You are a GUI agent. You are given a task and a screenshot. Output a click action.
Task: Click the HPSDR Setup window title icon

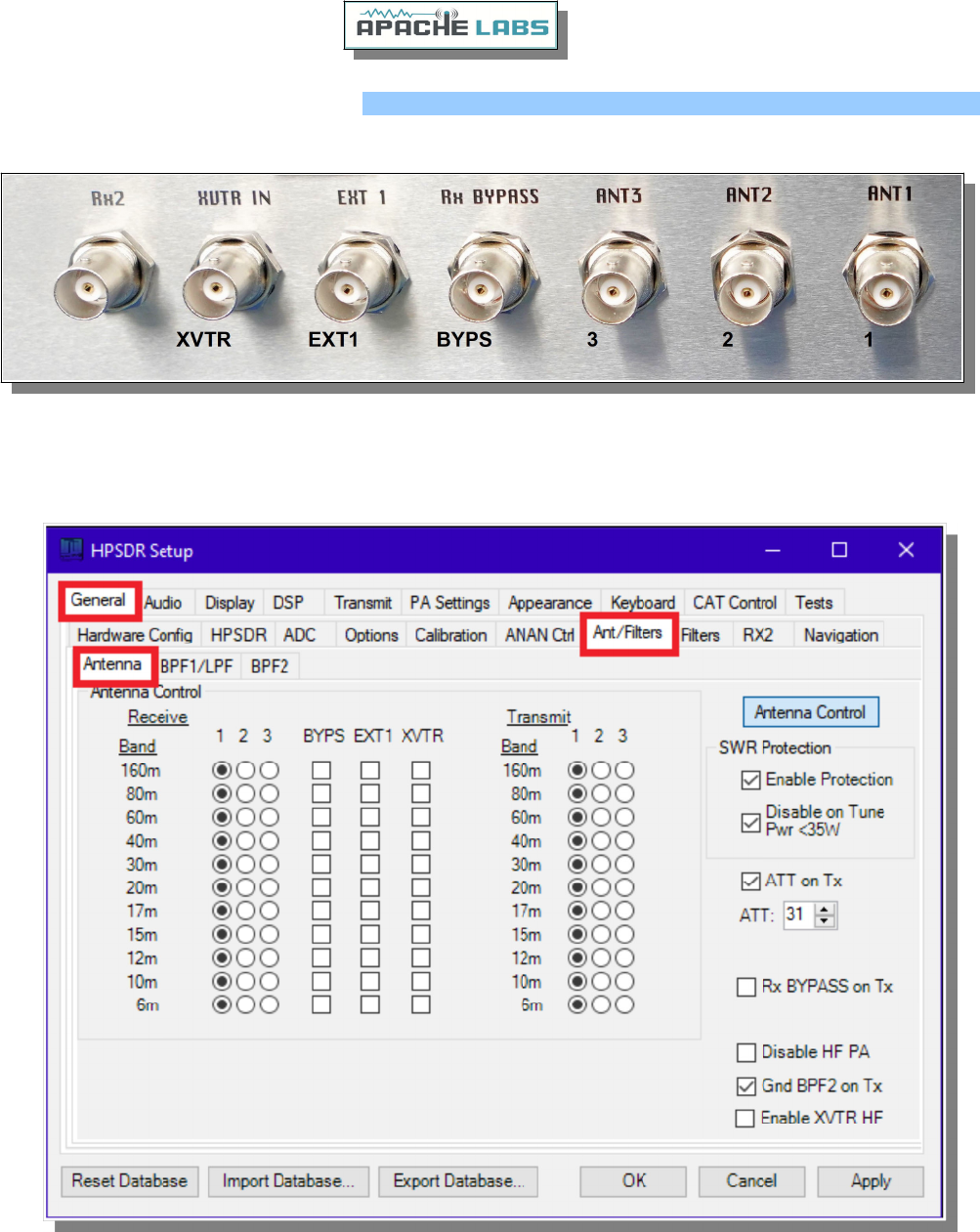[71, 549]
